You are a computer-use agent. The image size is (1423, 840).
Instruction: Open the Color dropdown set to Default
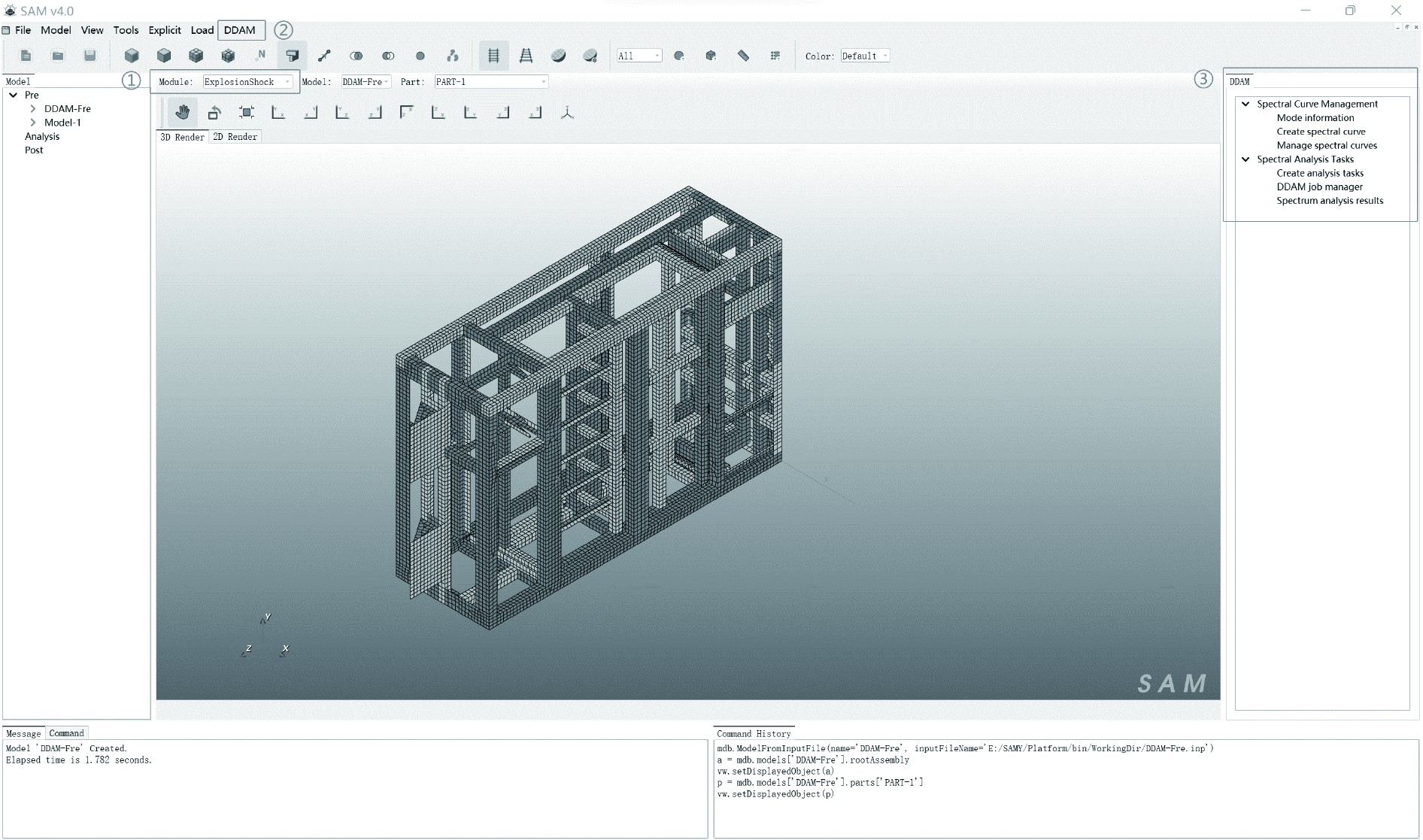click(x=864, y=56)
